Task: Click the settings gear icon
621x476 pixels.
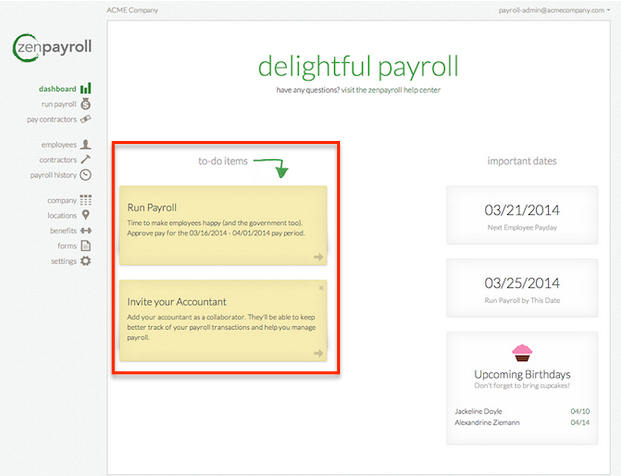Action: click(x=86, y=261)
